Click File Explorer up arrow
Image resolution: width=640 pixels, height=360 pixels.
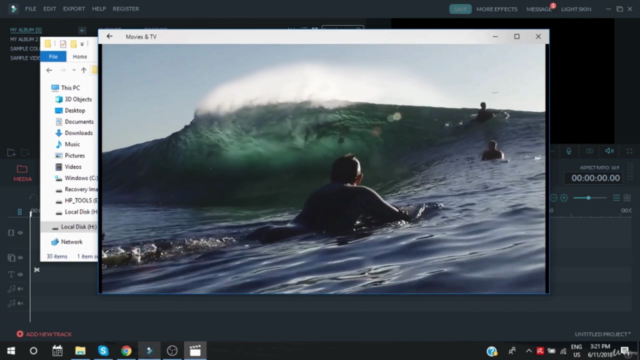coord(83,70)
